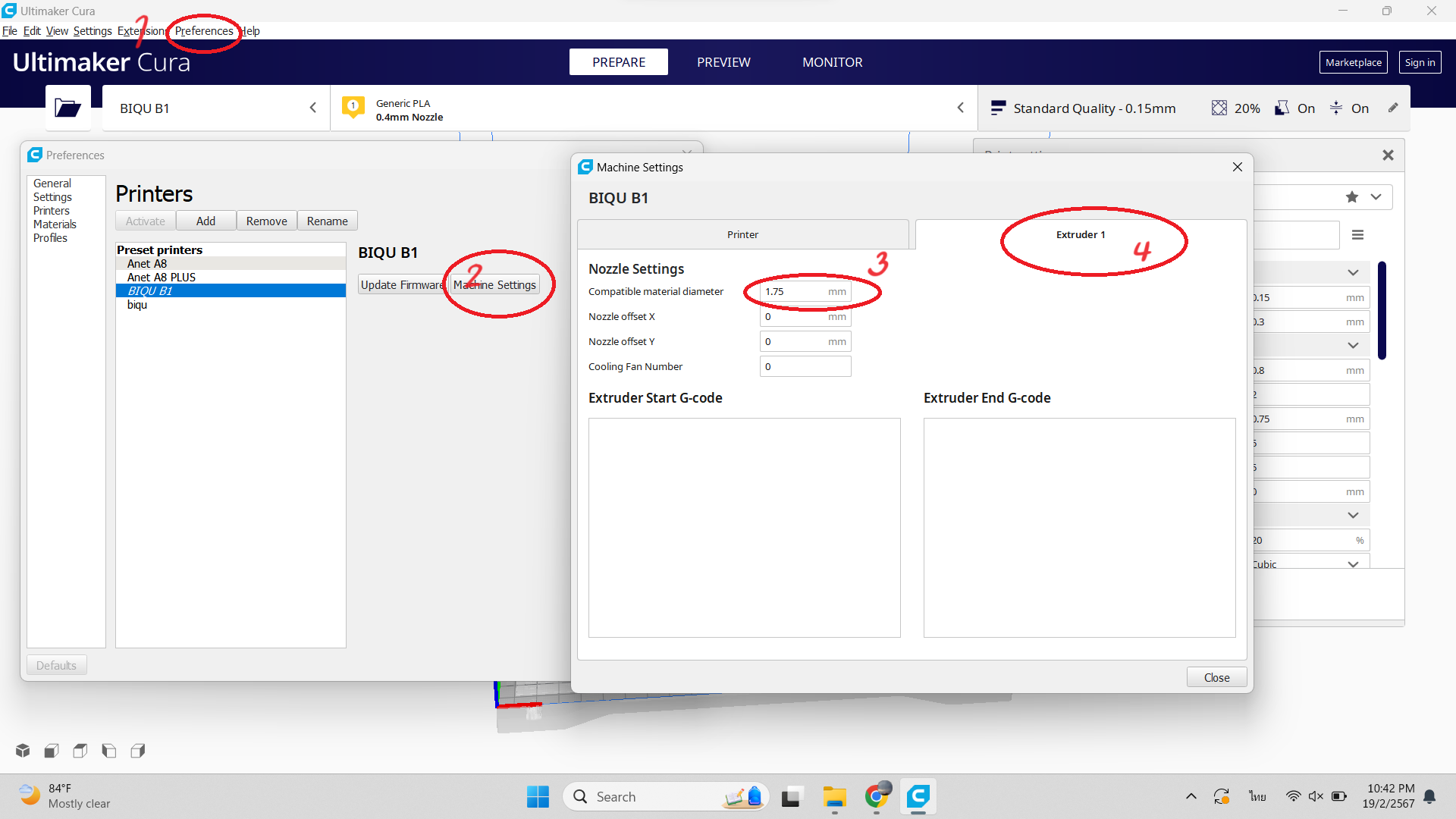Click the weather widget
1456x819 pixels.
pyautogui.click(x=64, y=796)
